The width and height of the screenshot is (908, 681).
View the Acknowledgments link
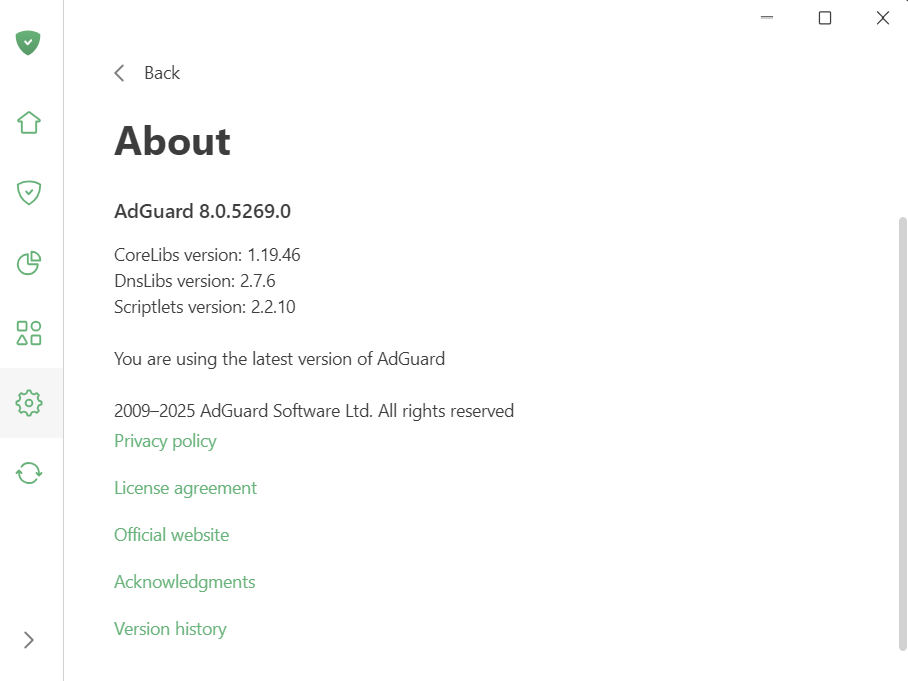click(184, 582)
